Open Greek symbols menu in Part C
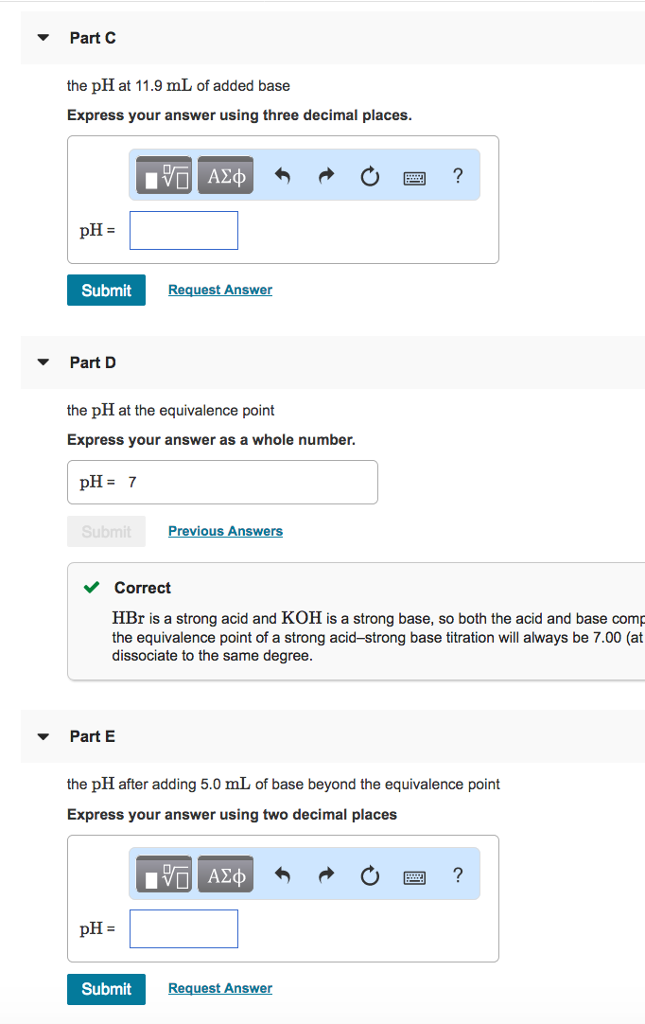Image resolution: width=645 pixels, height=1024 pixels. (x=225, y=177)
